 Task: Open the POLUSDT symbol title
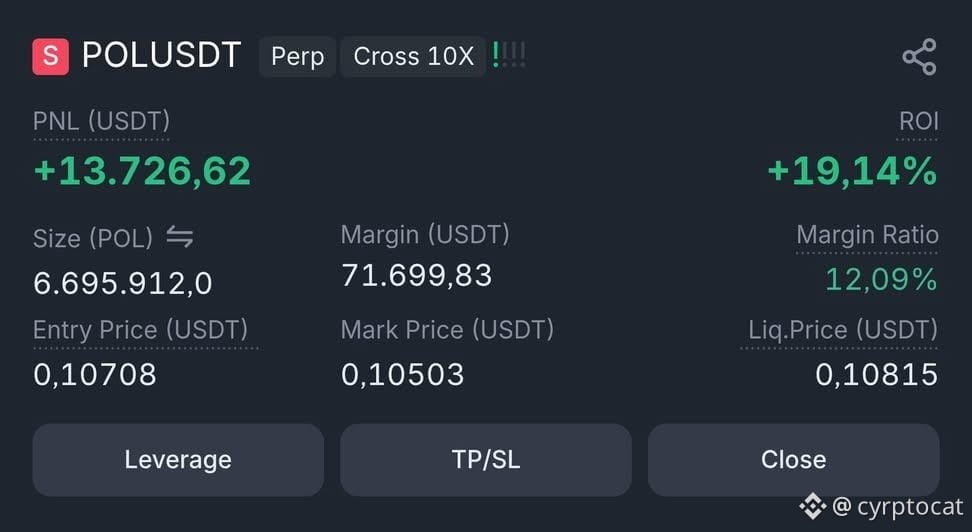tap(161, 56)
